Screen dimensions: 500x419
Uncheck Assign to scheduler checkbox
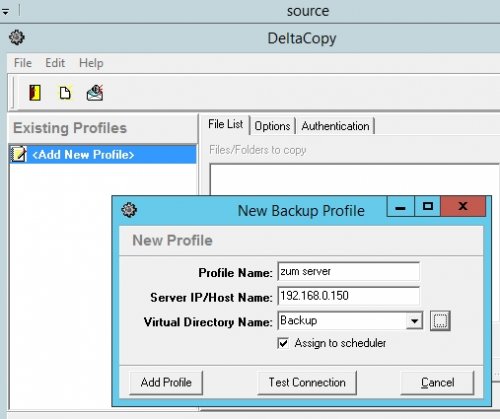(x=283, y=343)
